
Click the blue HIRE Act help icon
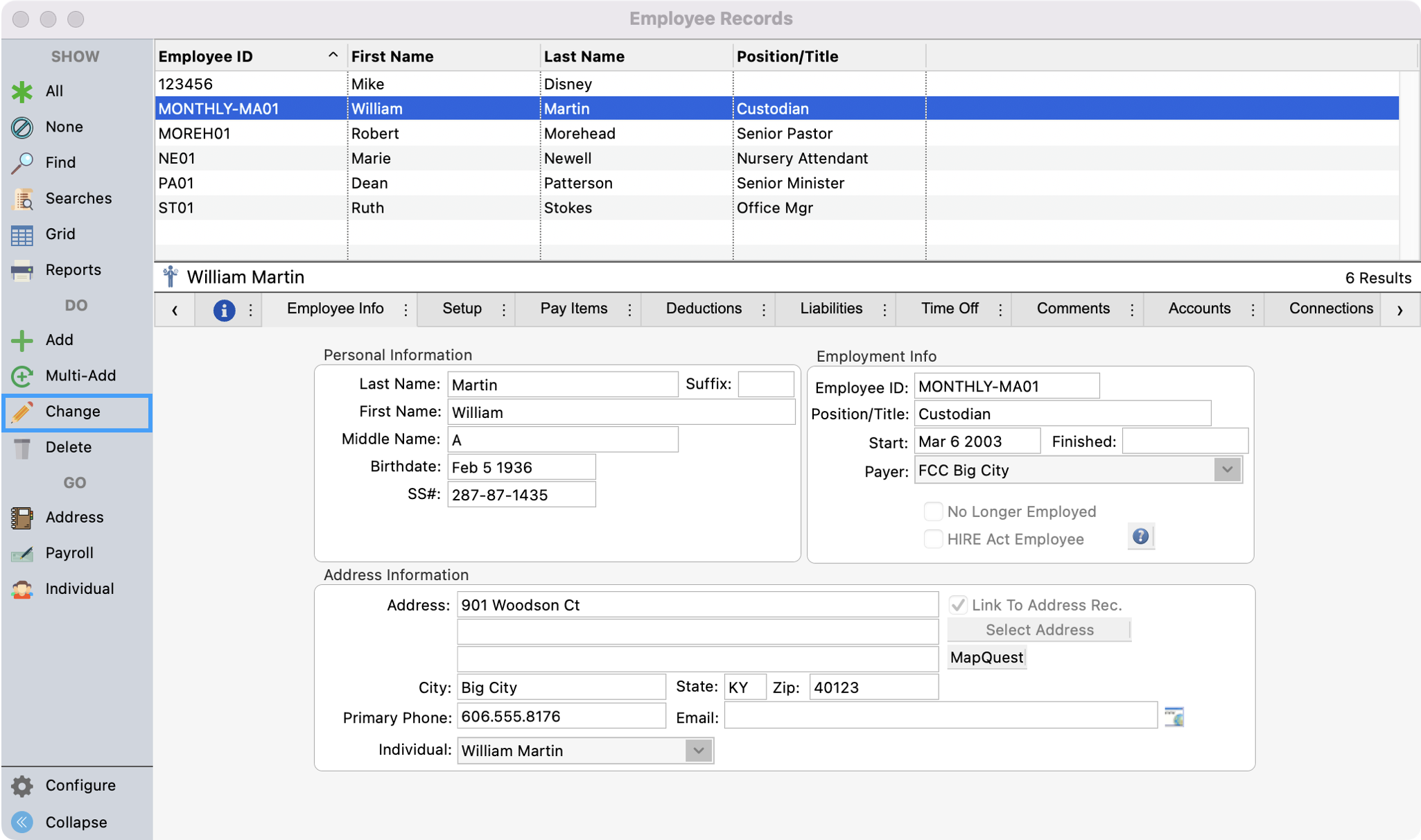1140,536
